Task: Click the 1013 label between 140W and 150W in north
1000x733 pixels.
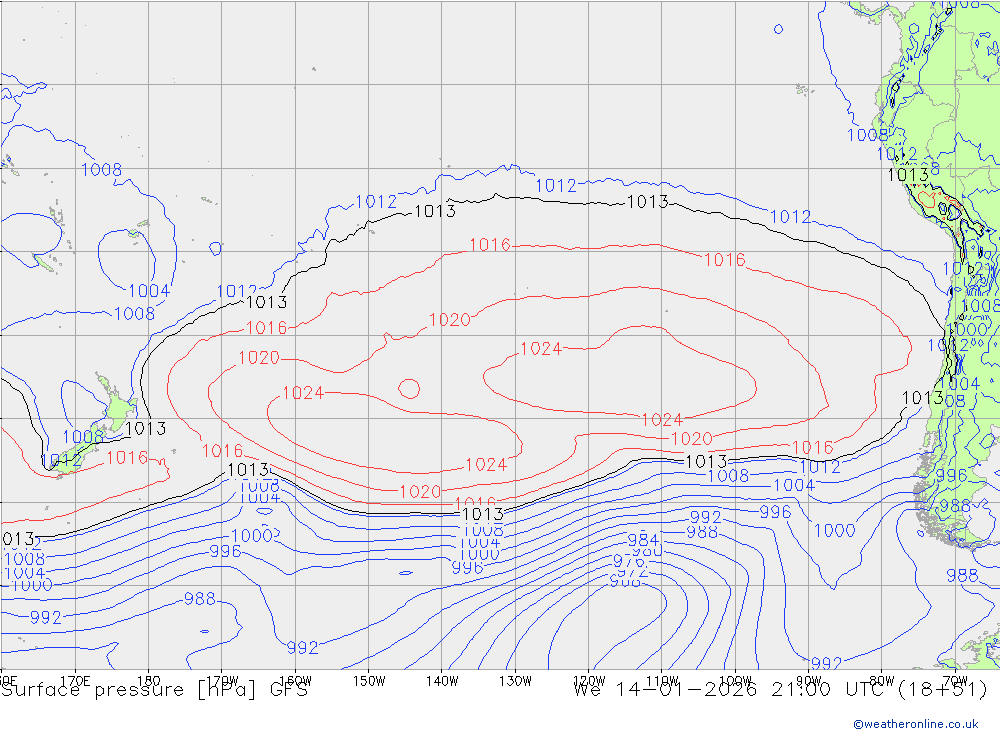Action: click(x=435, y=211)
